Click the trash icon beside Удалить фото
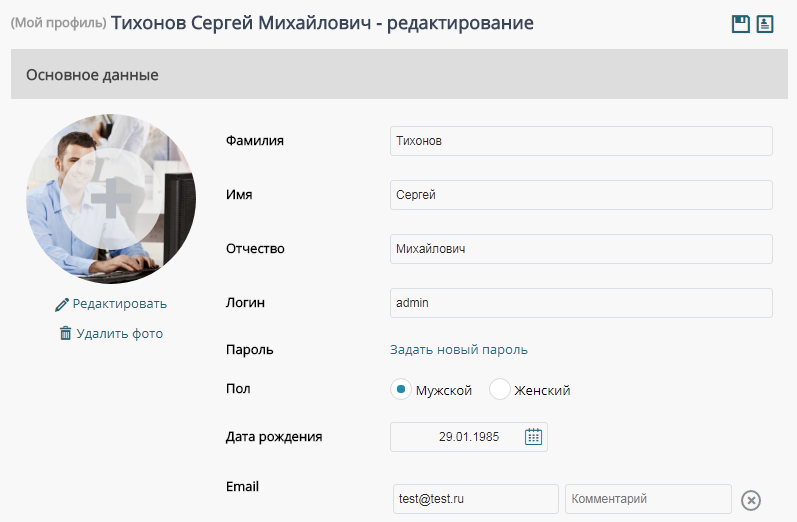The image size is (797, 522). [66, 333]
